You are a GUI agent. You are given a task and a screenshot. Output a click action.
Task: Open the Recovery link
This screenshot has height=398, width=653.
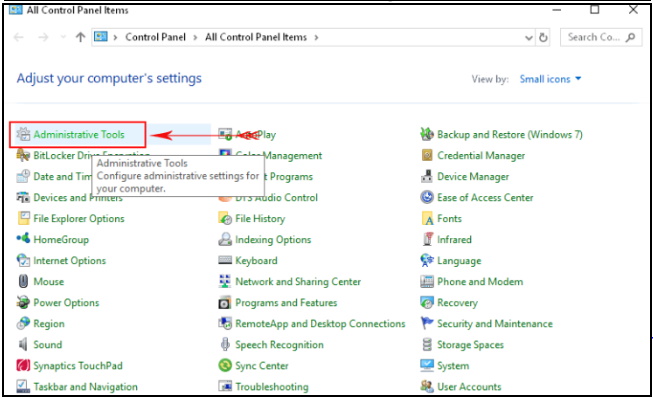coord(457,303)
